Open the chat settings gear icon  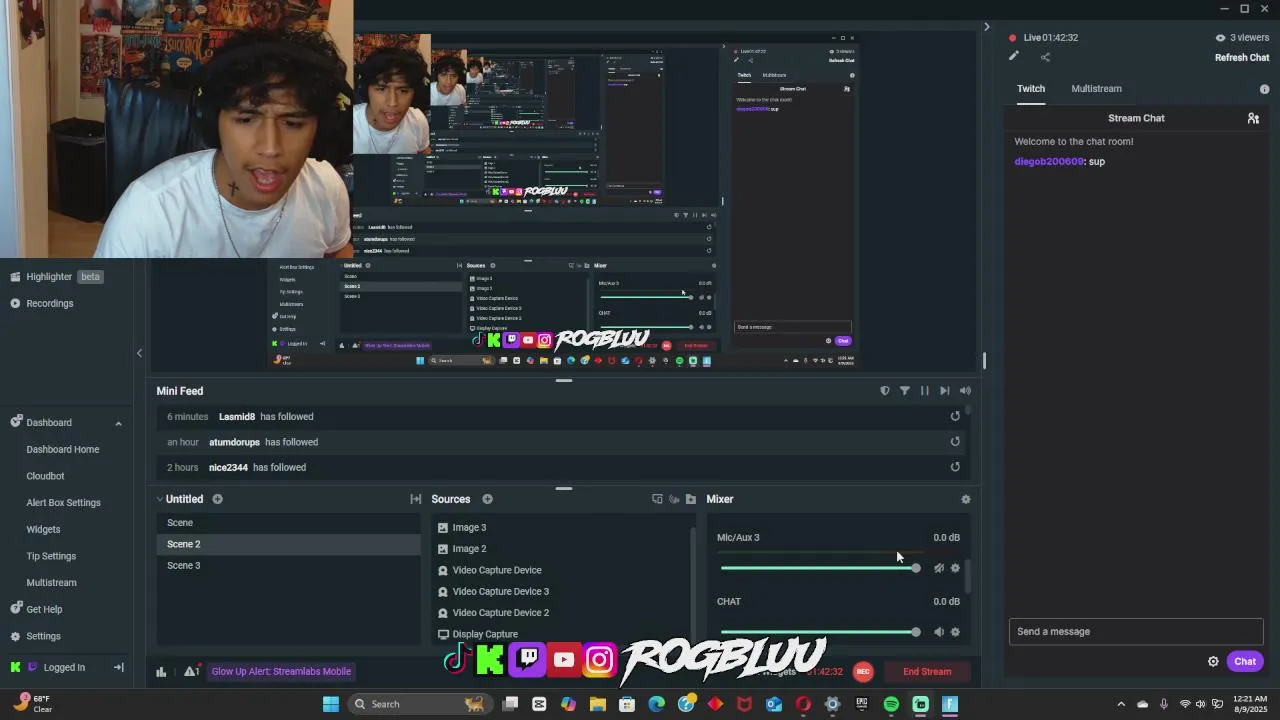tap(1213, 661)
